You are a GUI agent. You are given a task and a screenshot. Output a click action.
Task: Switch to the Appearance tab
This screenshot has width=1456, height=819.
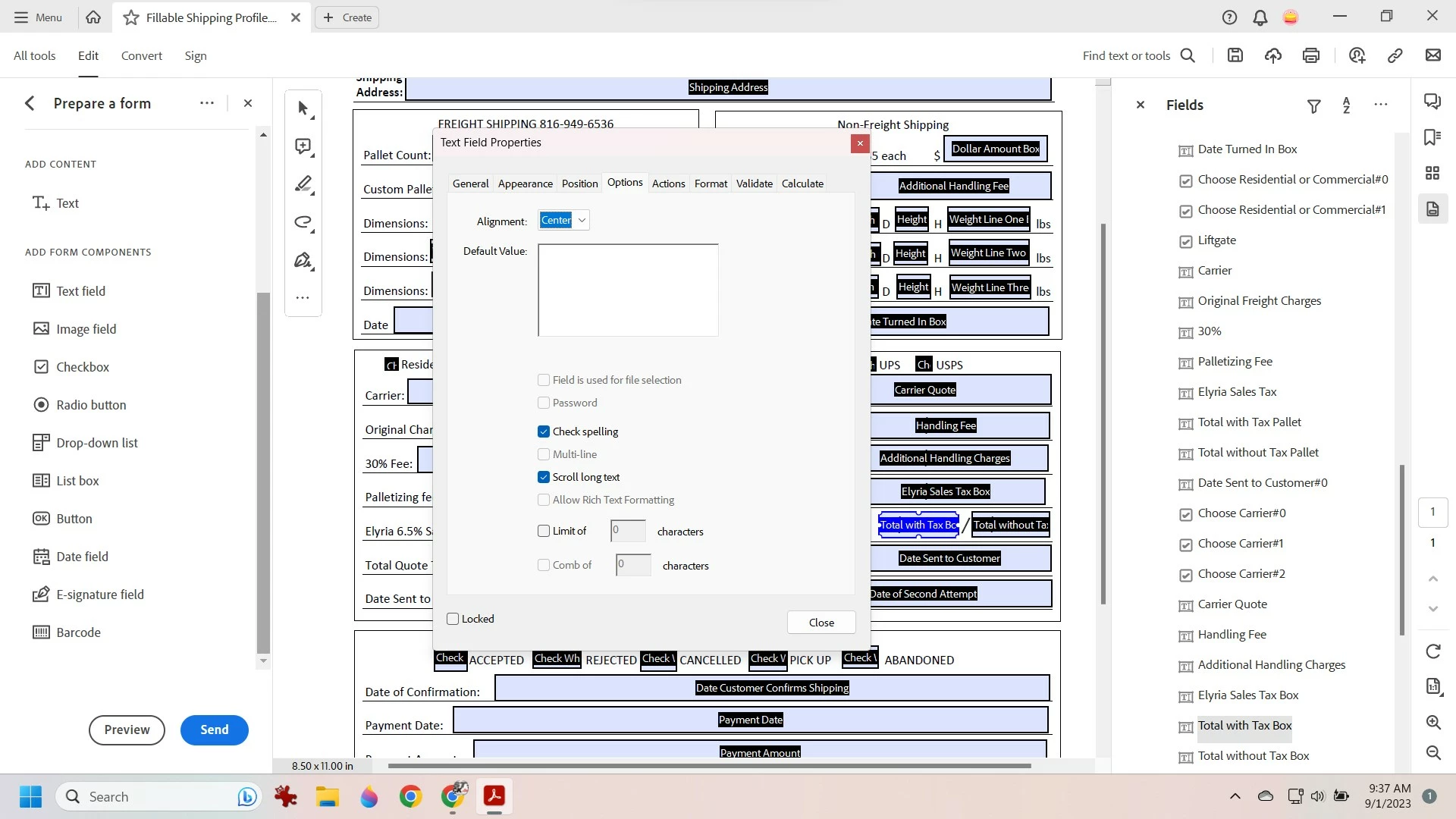click(525, 184)
